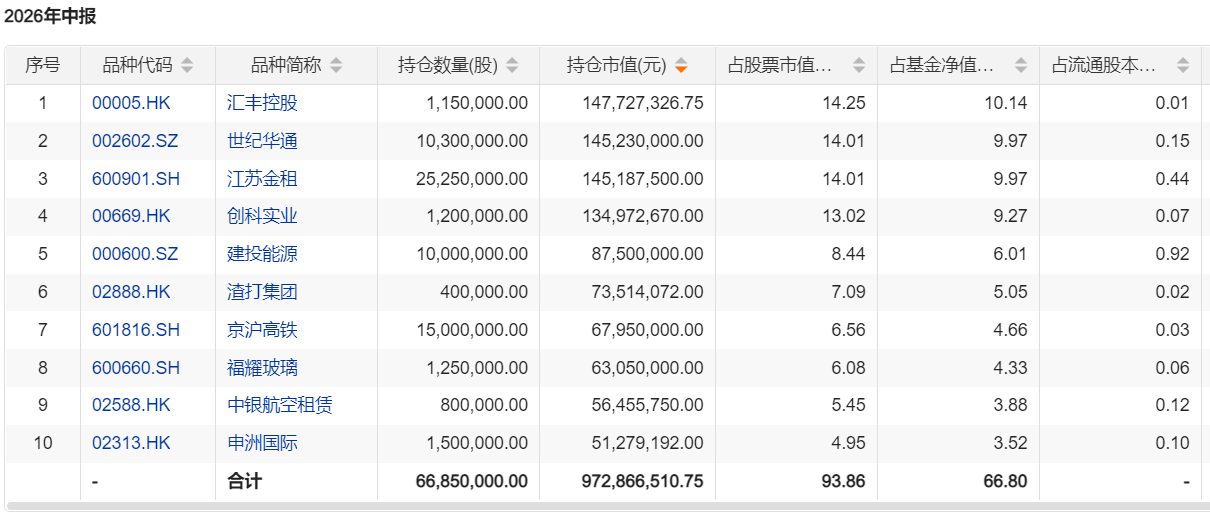Sort by 占股票市值 column arrows
Screen dimensions: 1210x518
859,66
